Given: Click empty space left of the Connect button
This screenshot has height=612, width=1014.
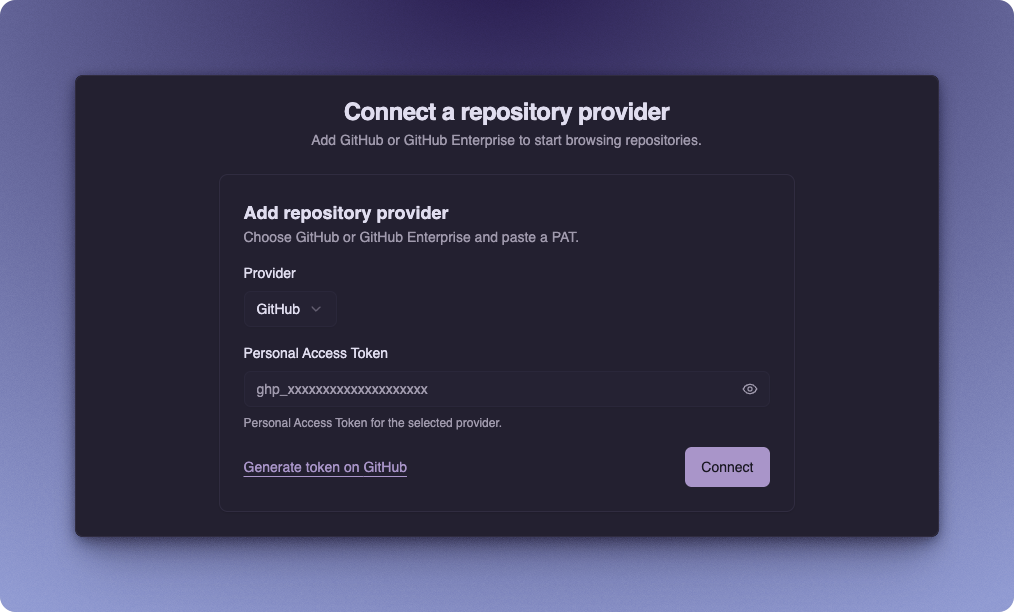Looking at the screenshot, I should (x=550, y=467).
